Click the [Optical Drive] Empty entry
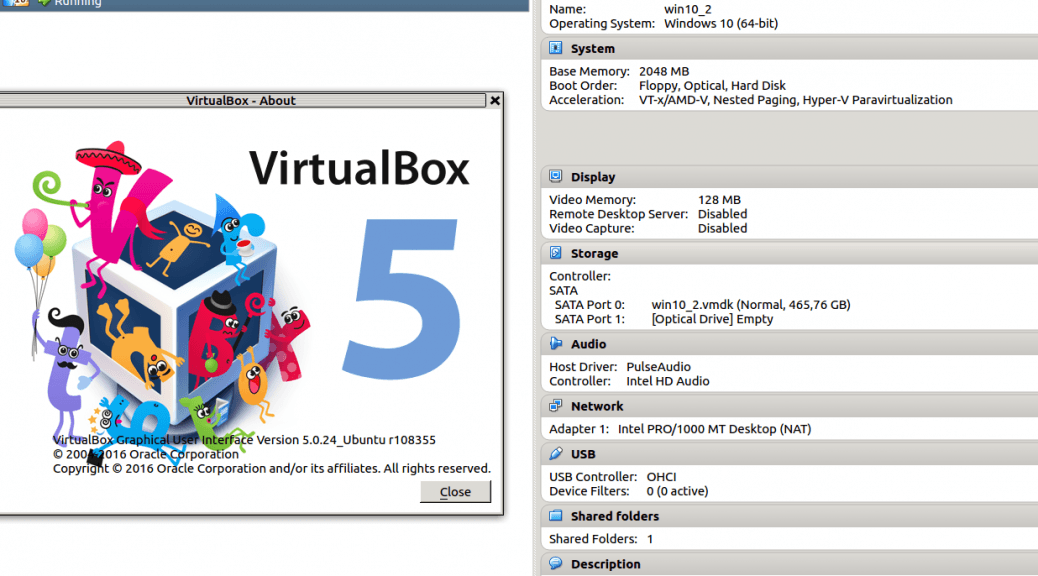The width and height of the screenshot is (1038, 576). click(712, 319)
